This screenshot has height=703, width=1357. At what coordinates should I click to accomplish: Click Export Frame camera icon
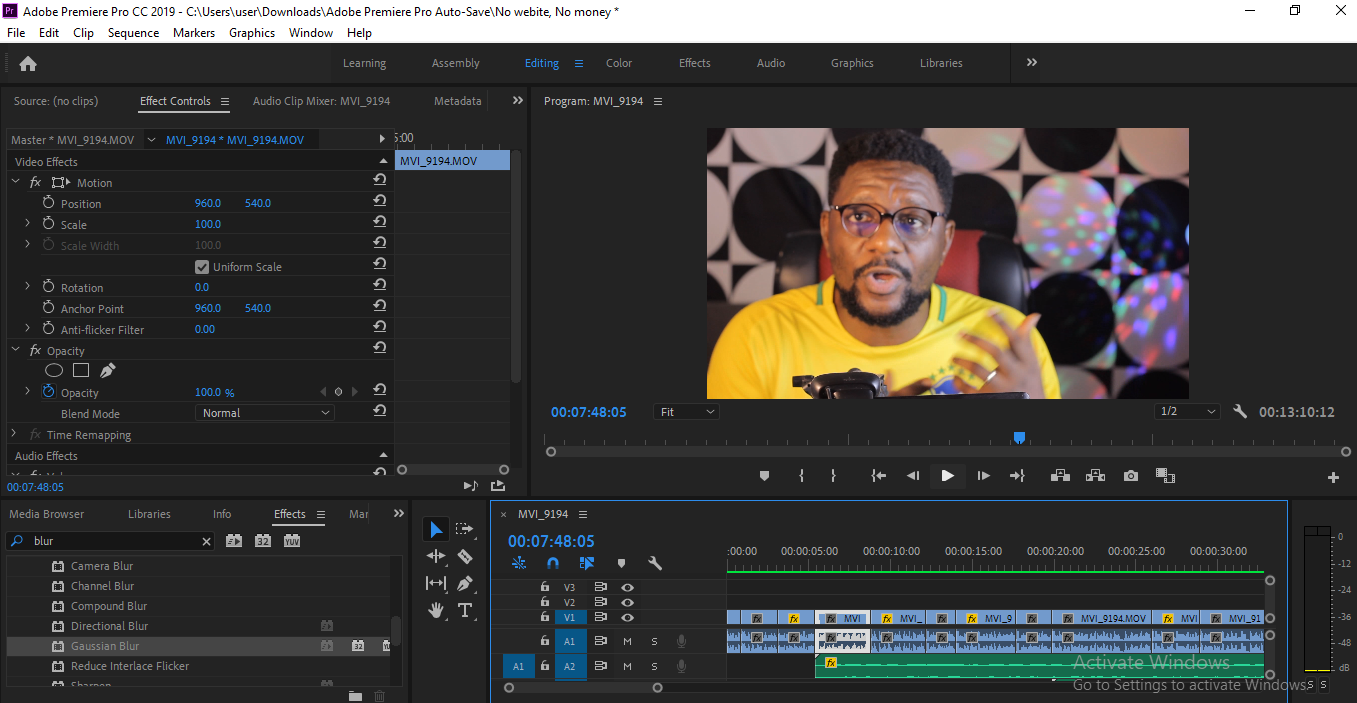[1130, 476]
